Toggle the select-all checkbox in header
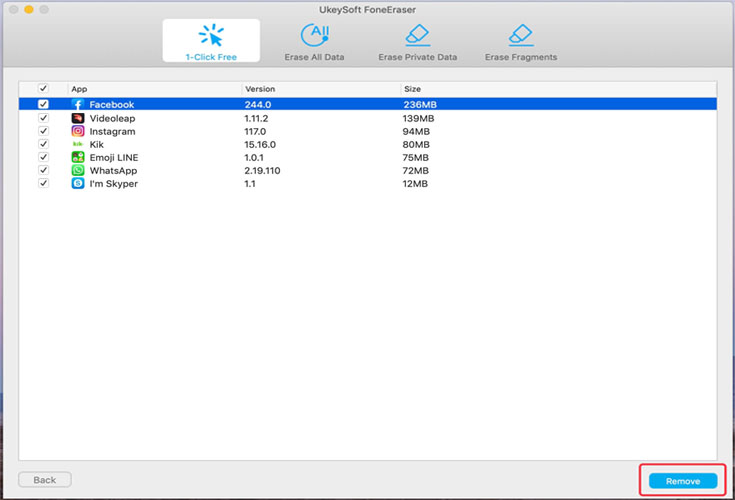Viewport: 735px width, 500px height. point(43,88)
